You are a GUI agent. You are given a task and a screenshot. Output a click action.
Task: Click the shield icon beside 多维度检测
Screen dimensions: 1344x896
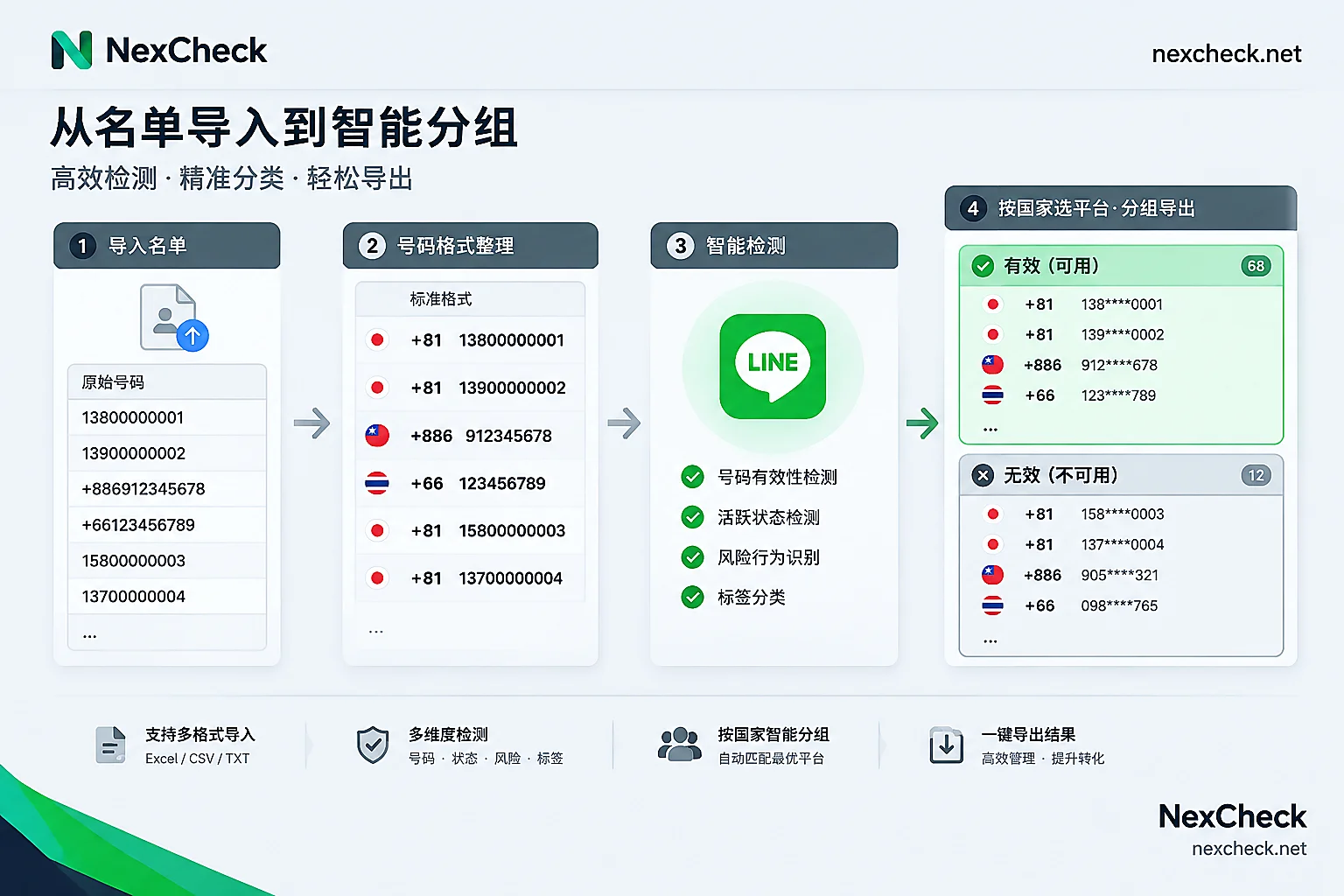tap(373, 745)
